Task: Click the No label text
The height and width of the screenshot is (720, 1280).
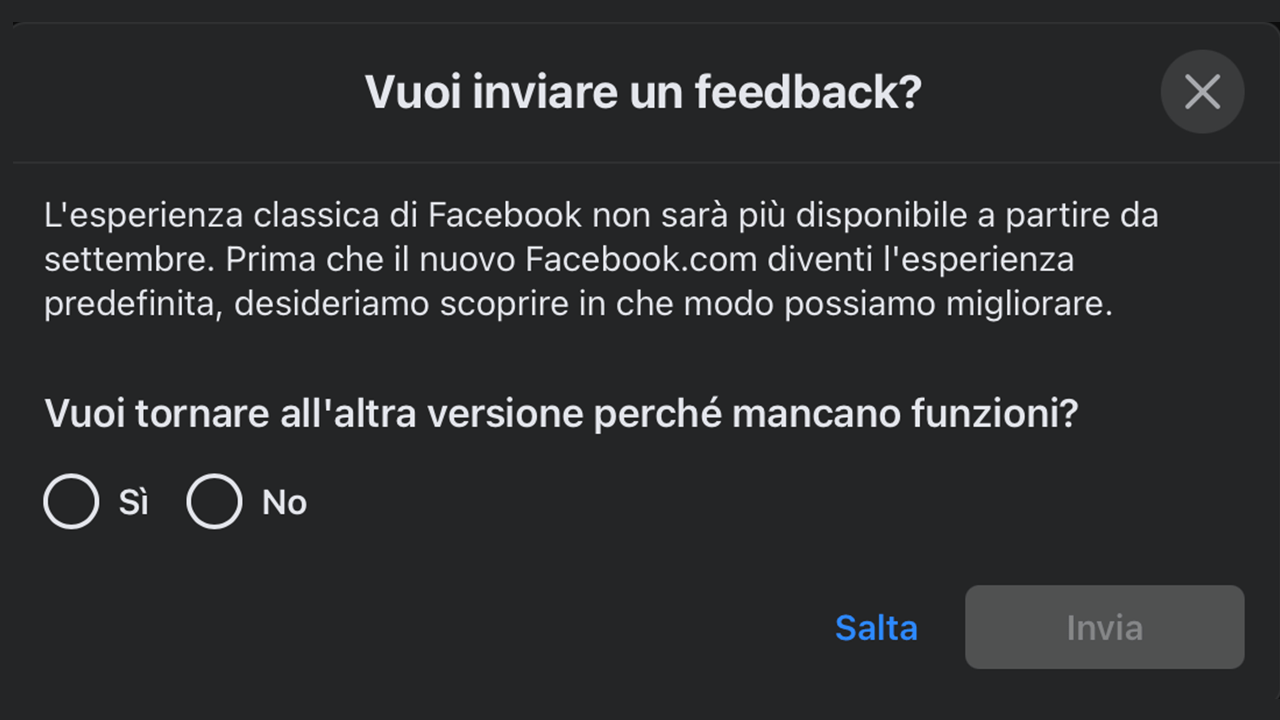Action: (x=284, y=502)
